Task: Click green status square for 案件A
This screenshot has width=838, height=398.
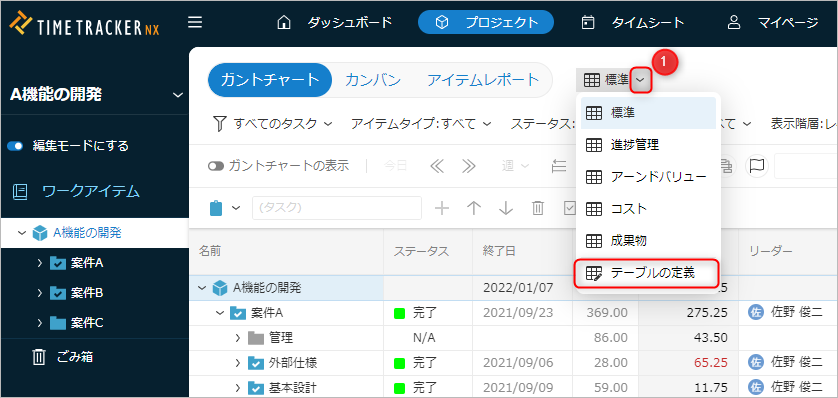Action: point(399,313)
